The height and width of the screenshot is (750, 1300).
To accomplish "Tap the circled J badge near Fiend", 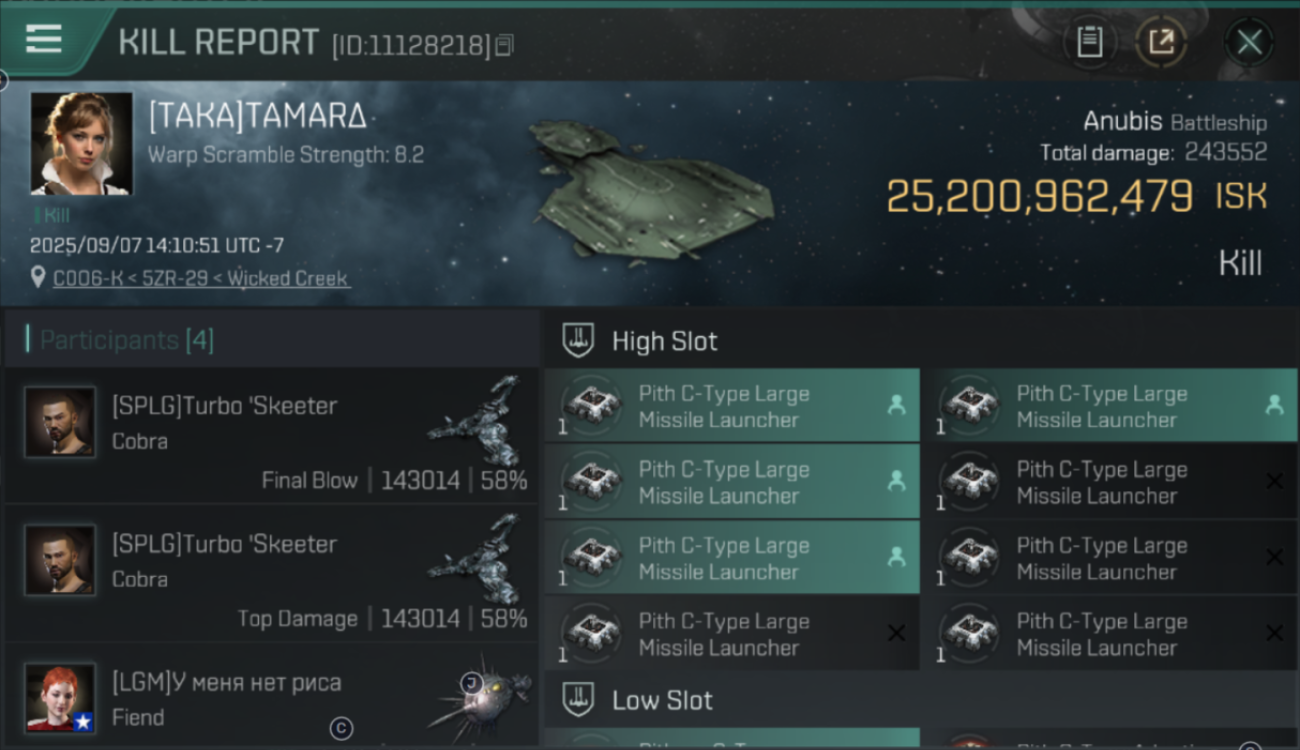I will 471,682.
